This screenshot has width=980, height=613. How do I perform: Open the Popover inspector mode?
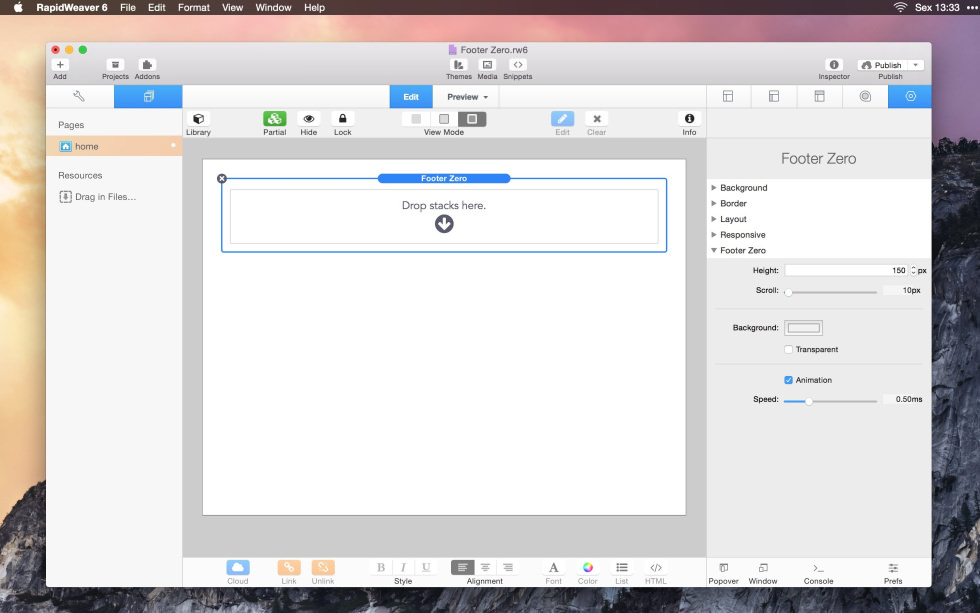click(x=723, y=568)
